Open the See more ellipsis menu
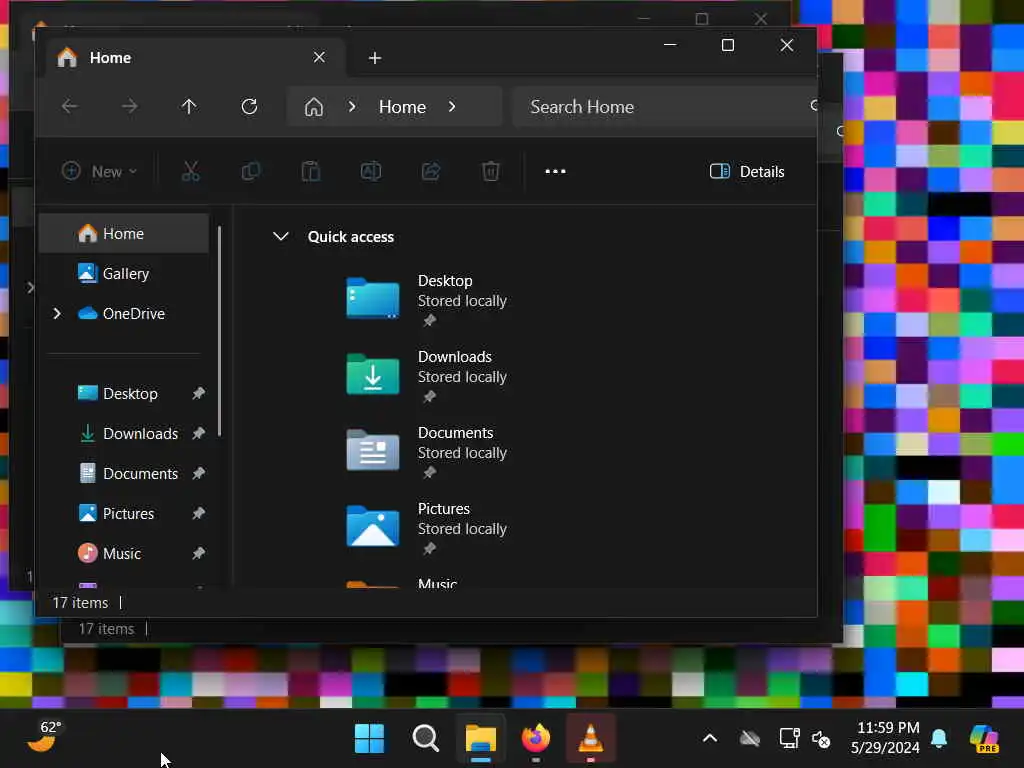 coord(555,172)
